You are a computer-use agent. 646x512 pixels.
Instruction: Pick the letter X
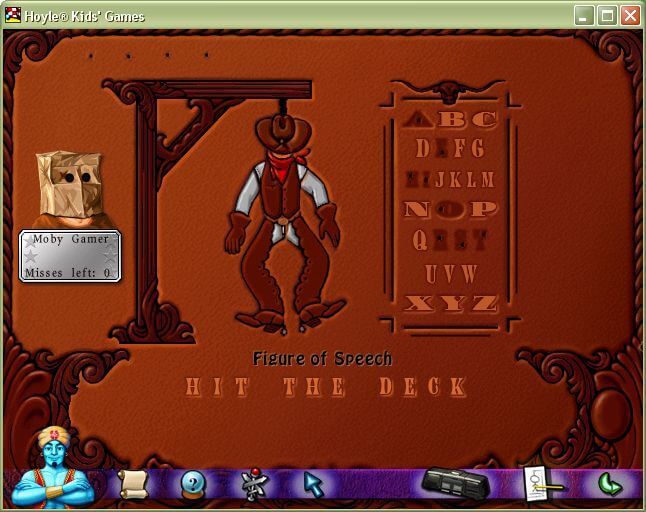419,304
